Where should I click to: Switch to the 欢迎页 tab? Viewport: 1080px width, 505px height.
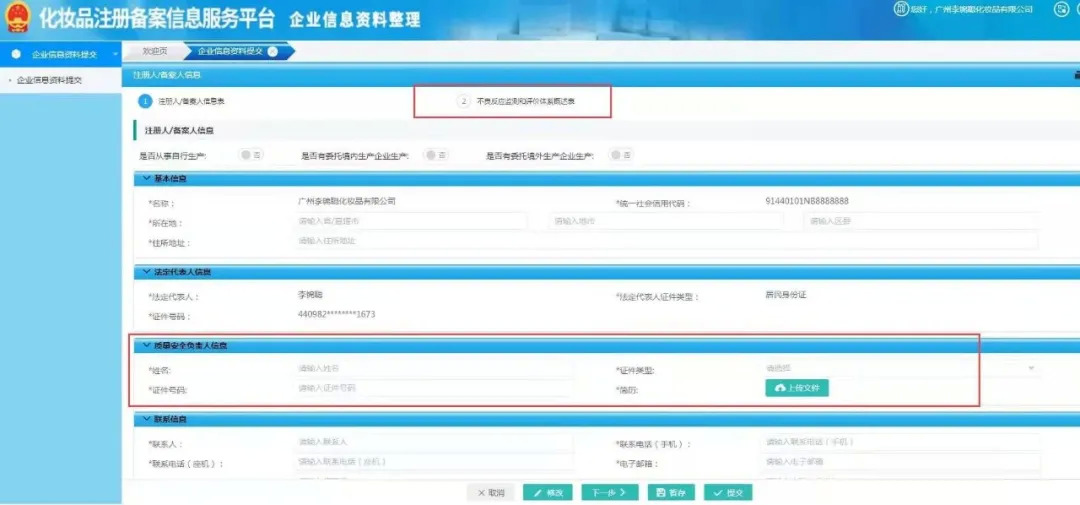[x=155, y=52]
